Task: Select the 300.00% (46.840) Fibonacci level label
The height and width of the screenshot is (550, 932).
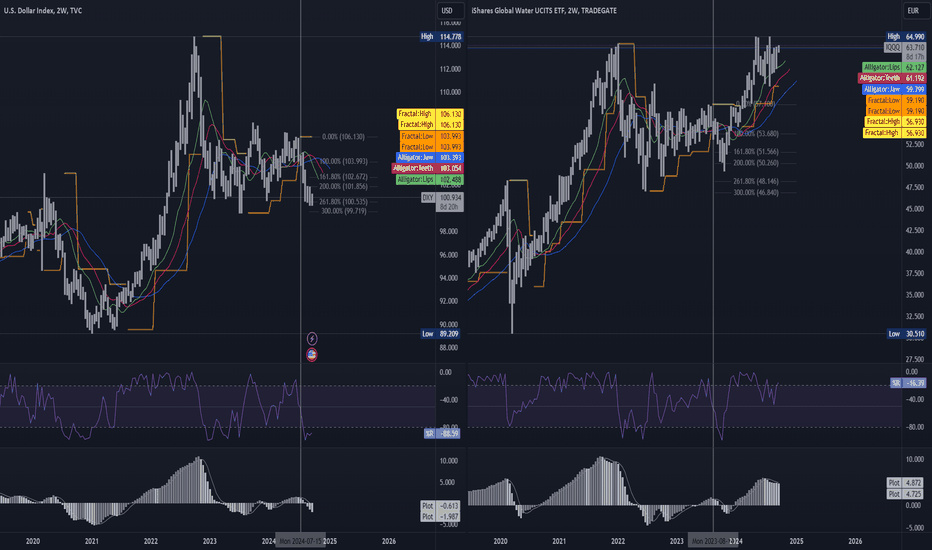Action: pos(756,193)
